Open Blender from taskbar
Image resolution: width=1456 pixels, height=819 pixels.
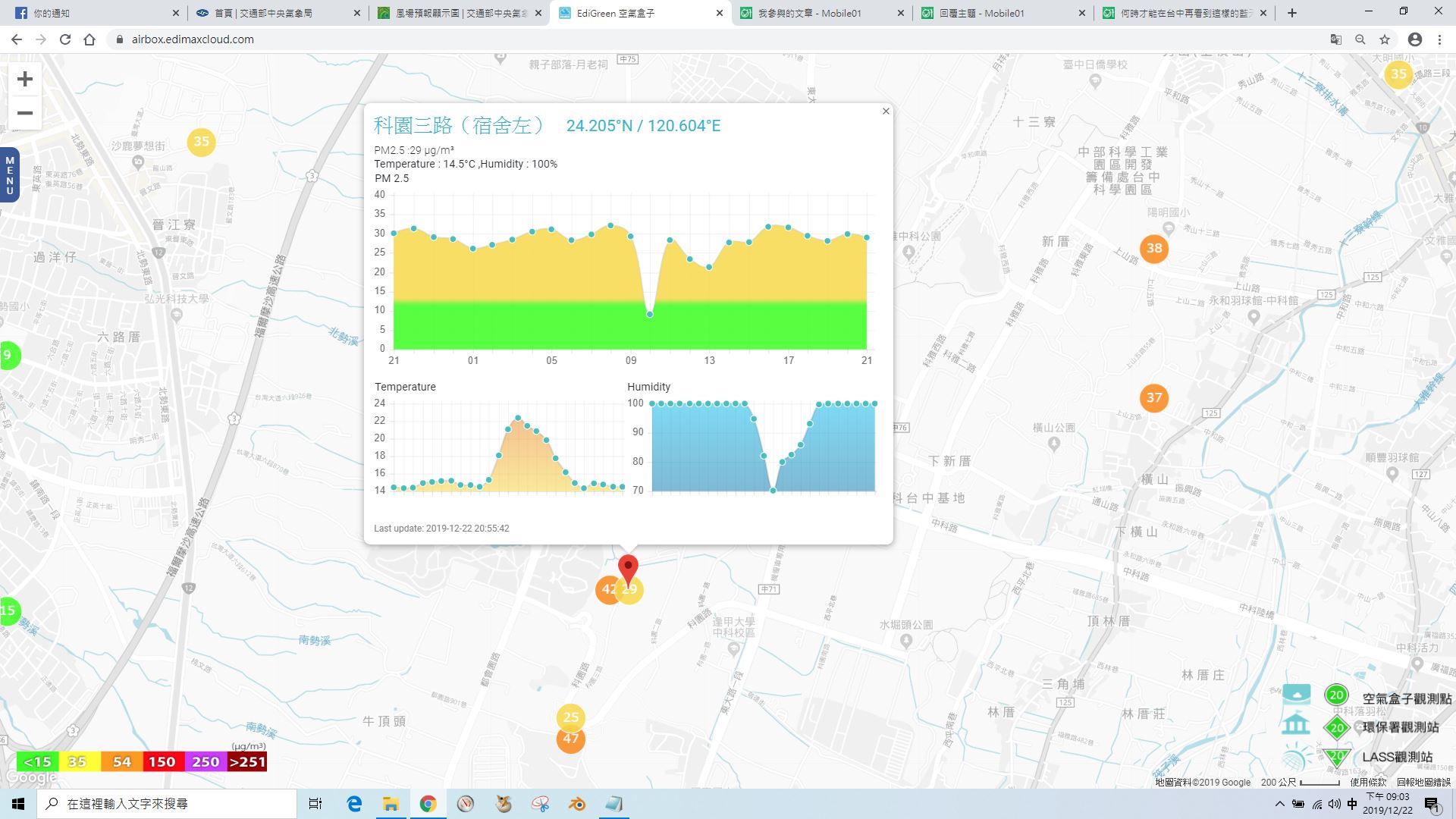click(577, 804)
